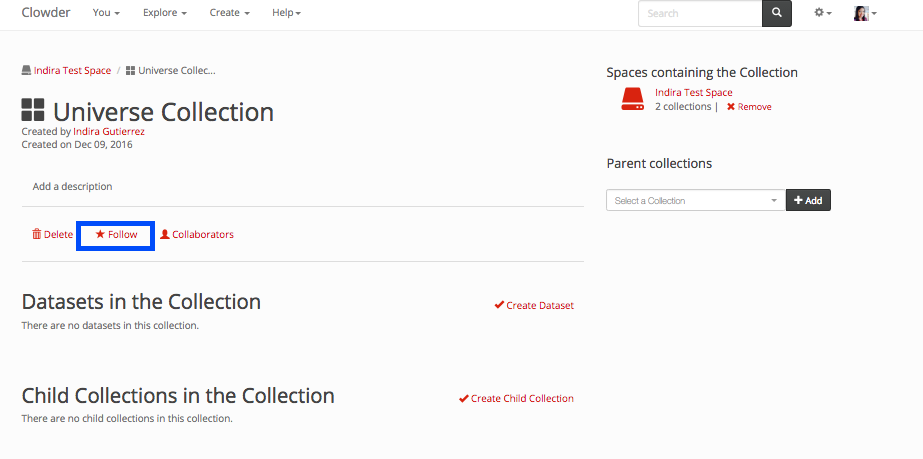This screenshot has width=923, height=459.
Task: Click the checkmark icon beside Create Dataset
Action: (x=499, y=305)
